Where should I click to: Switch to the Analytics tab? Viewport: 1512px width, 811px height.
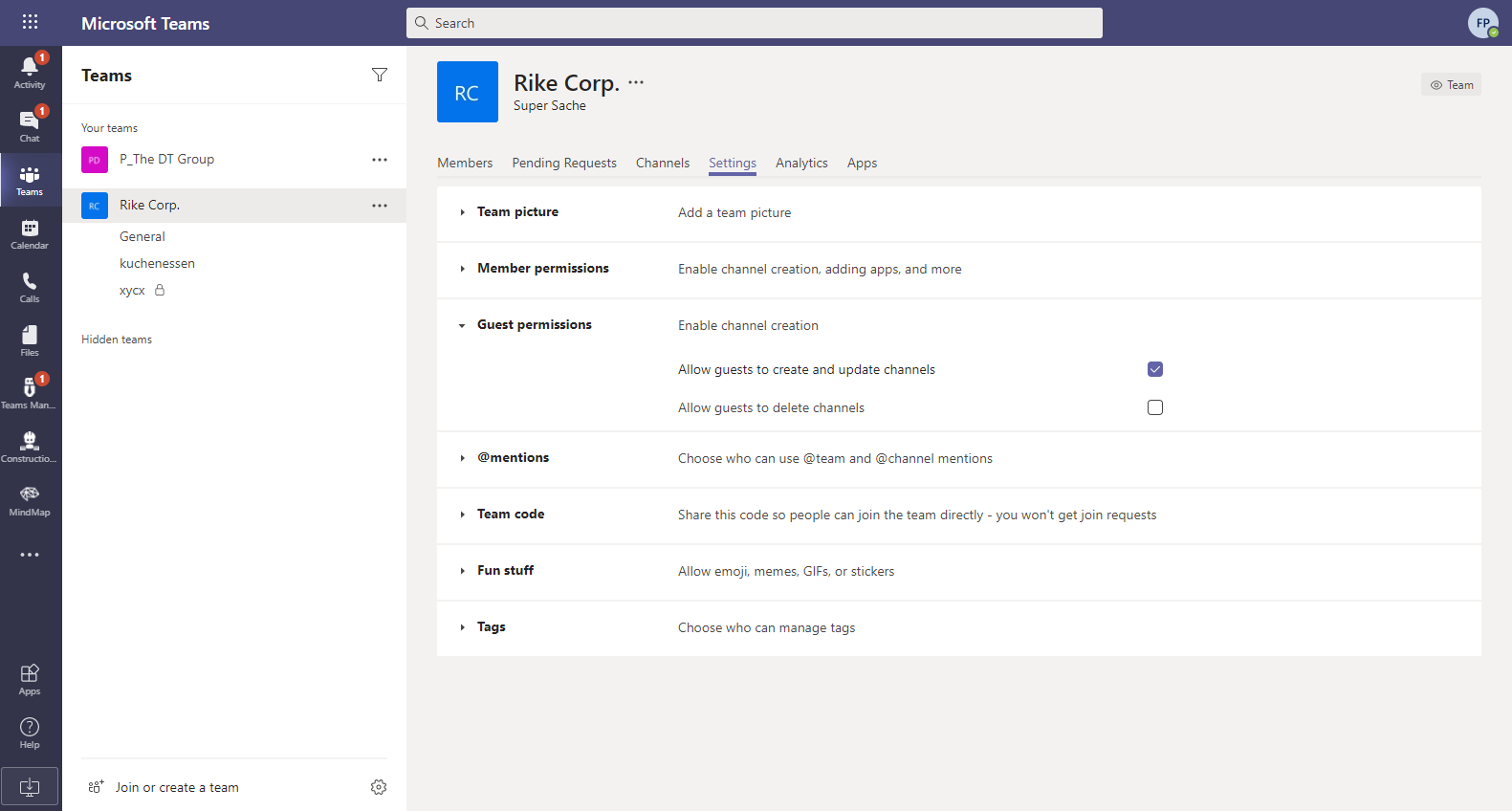[x=801, y=163]
